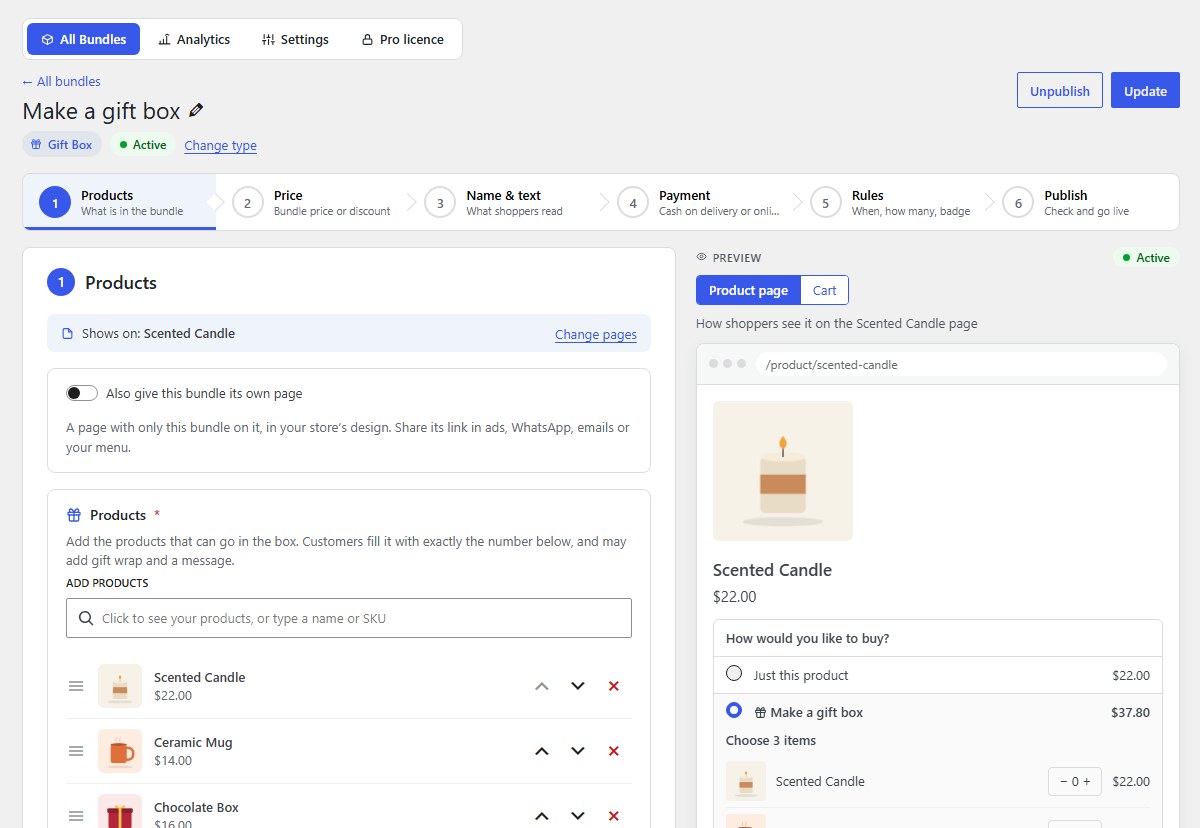Viewport: 1200px width, 828px height.
Task: Click Scented Candle thumbnail in preview item list
Action: (746, 782)
